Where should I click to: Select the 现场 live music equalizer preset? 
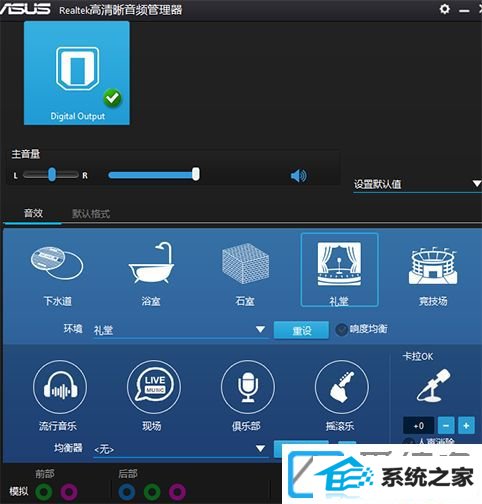coord(154,387)
